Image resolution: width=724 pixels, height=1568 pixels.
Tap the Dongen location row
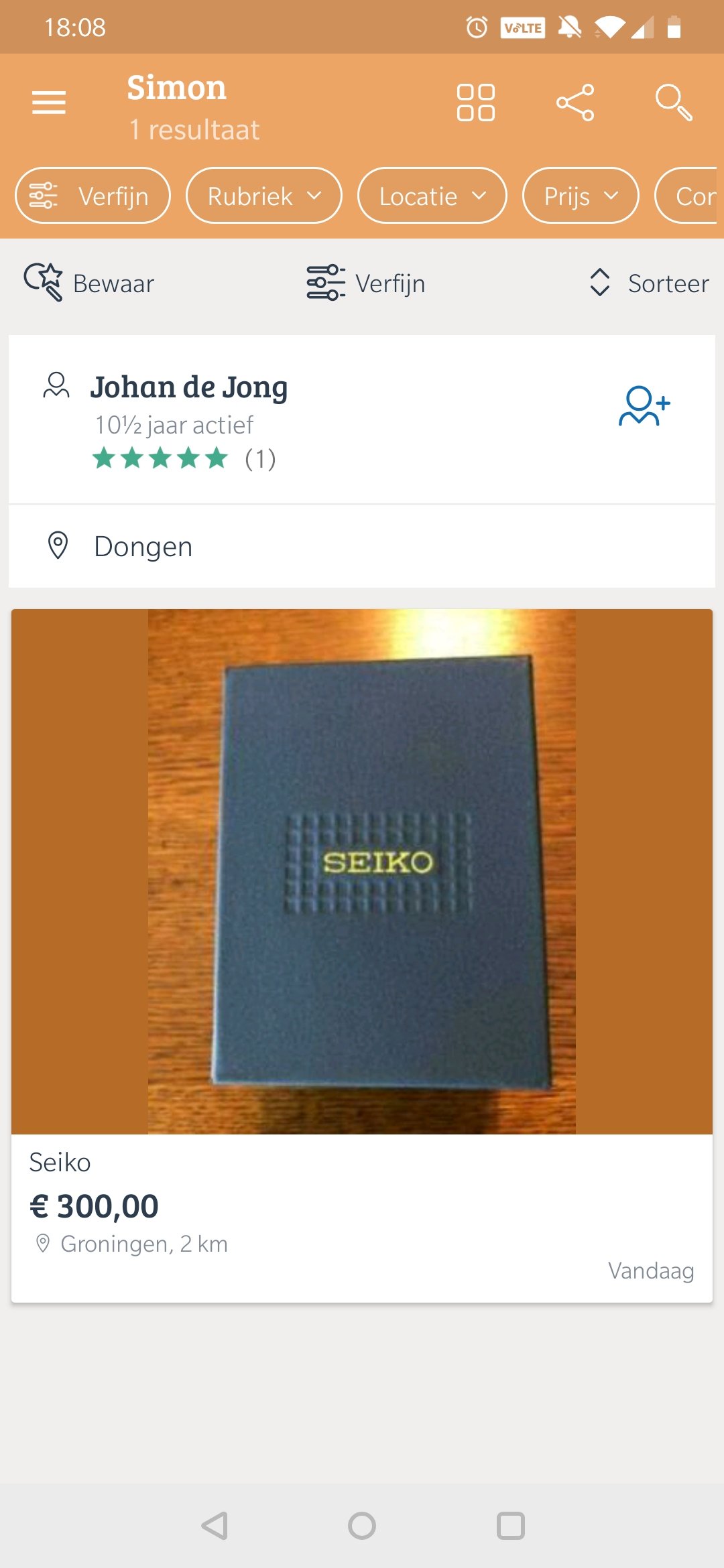tap(362, 547)
